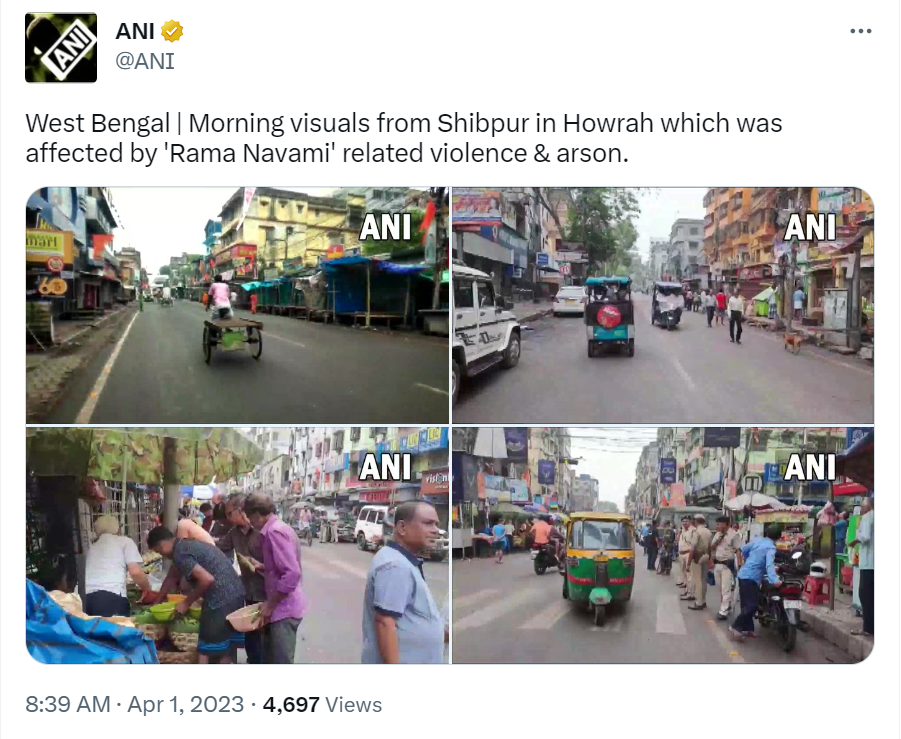The height and width of the screenshot is (739, 901).
Task: Click the gold verified badge
Action: coord(172,31)
